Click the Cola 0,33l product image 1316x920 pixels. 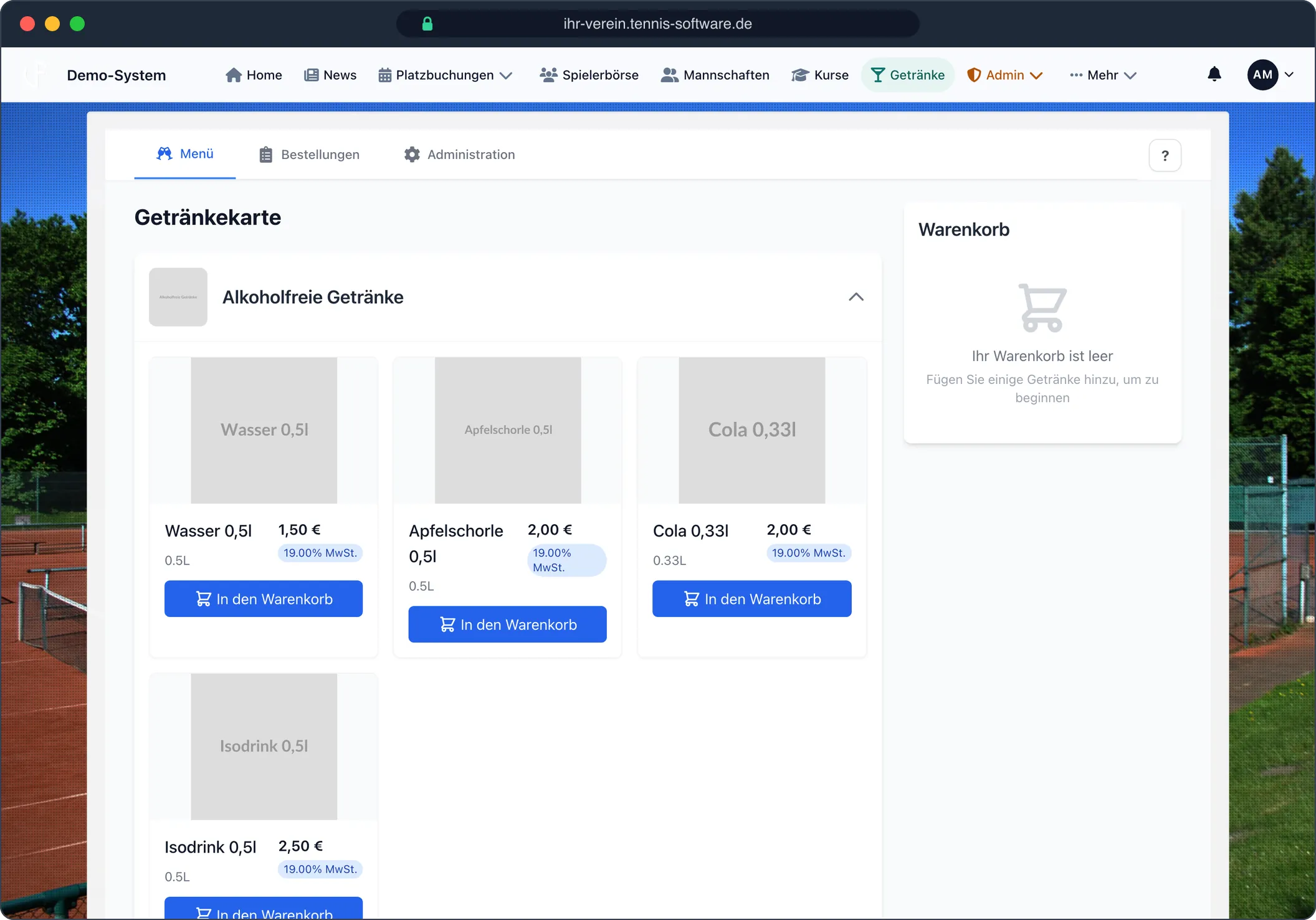(x=752, y=430)
